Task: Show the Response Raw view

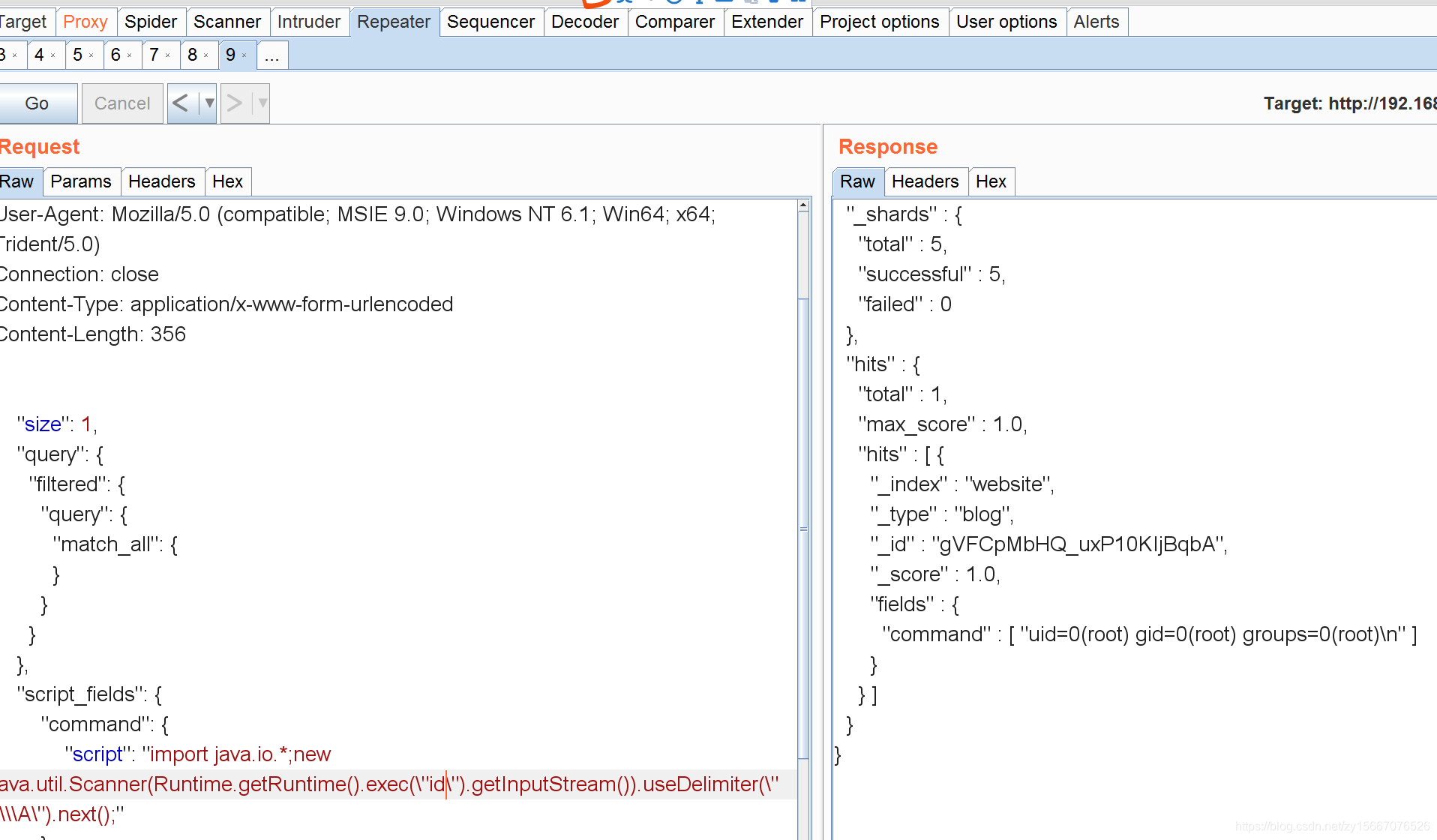Action: [858, 181]
